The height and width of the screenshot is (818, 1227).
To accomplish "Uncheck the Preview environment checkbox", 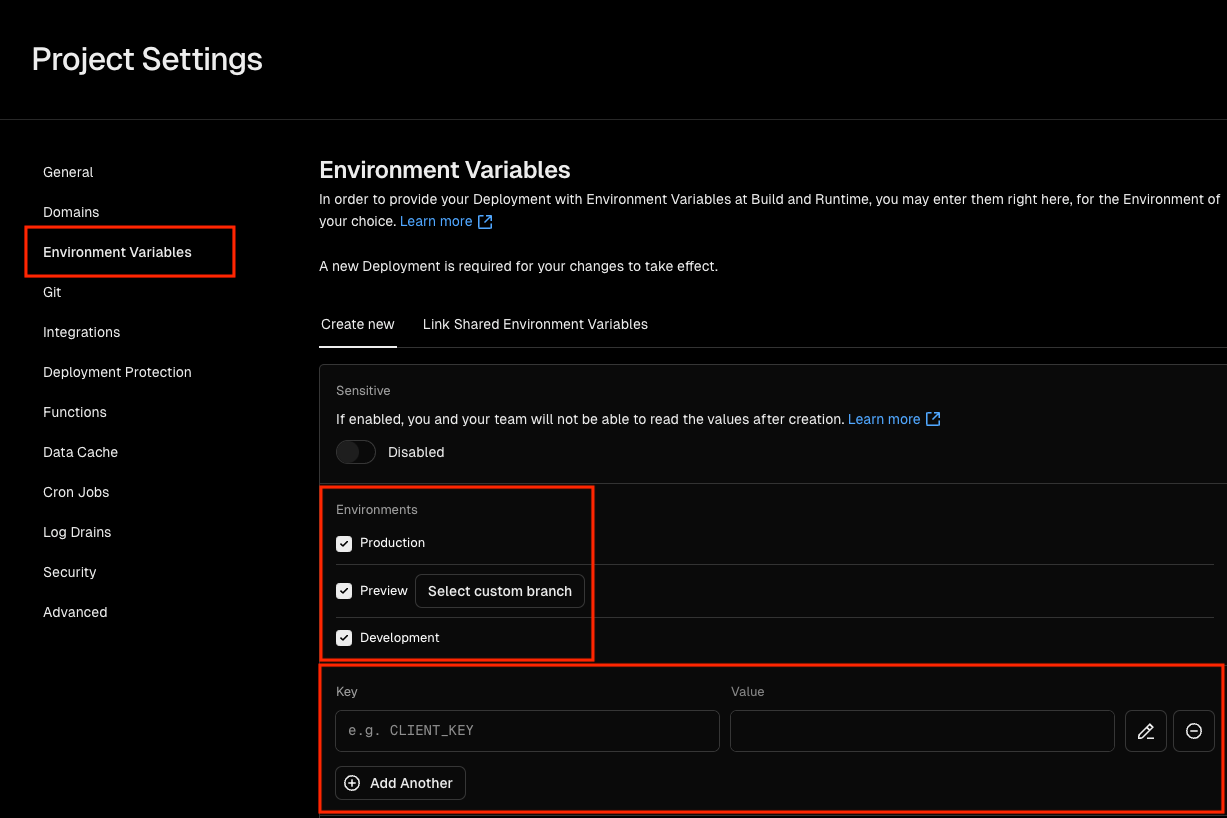I will click(x=344, y=591).
